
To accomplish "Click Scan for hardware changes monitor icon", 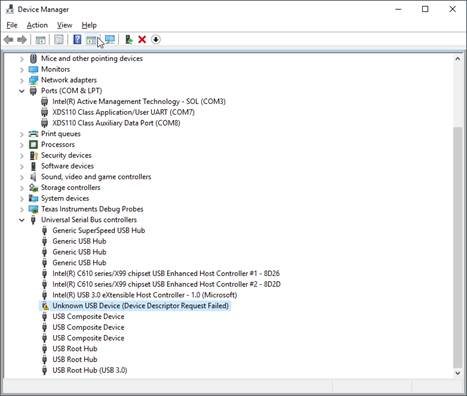I will pos(110,40).
